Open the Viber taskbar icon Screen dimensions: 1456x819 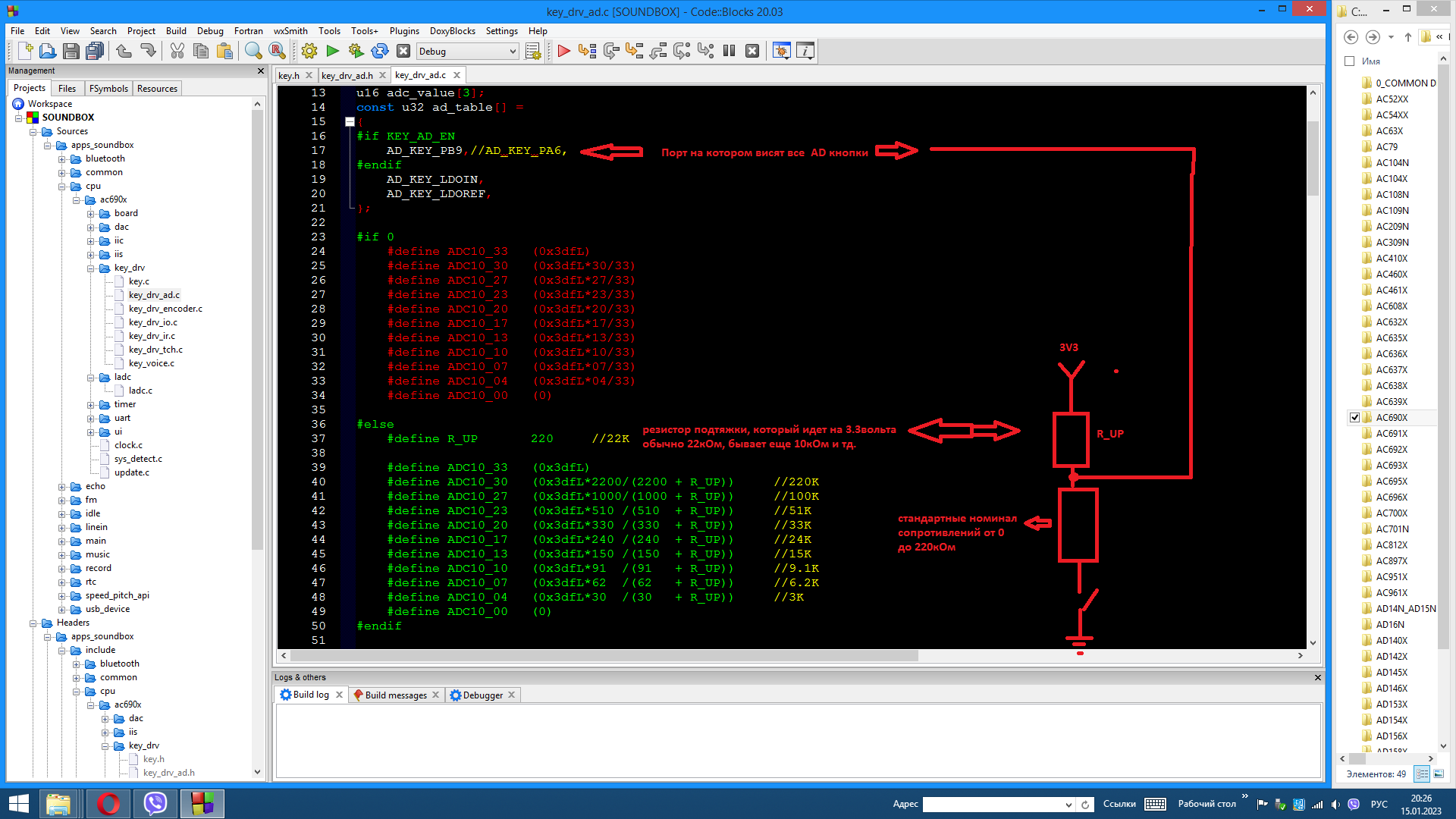pos(155,804)
